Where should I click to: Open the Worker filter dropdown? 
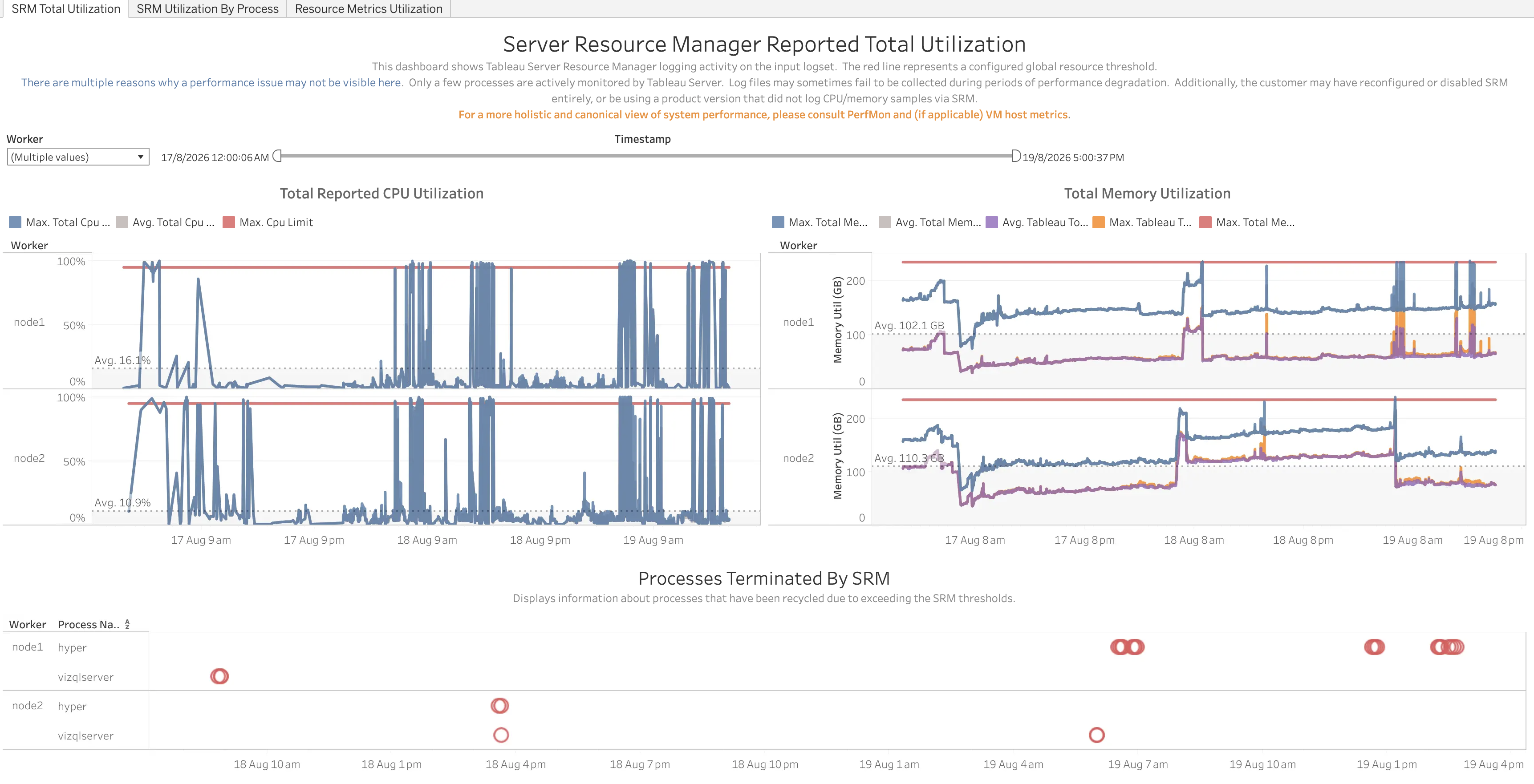(78, 157)
